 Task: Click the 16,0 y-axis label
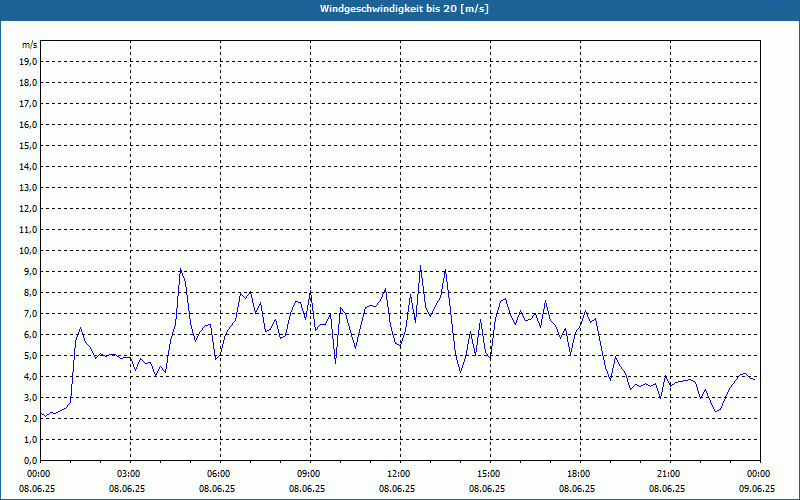29,124
